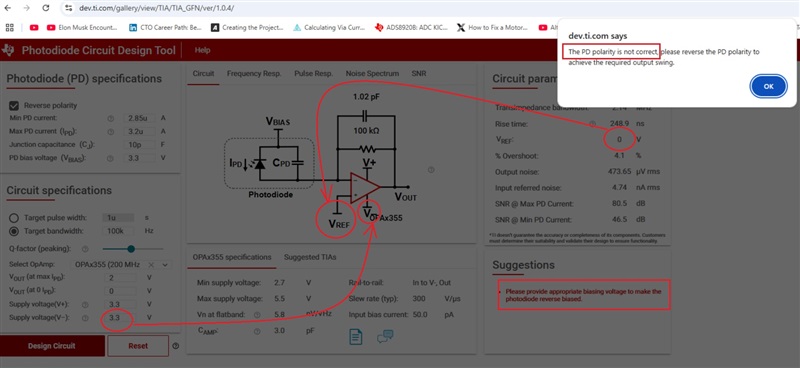Edit the PD bias voltage field
This screenshot has height=368, width=800.
[139, 158]
